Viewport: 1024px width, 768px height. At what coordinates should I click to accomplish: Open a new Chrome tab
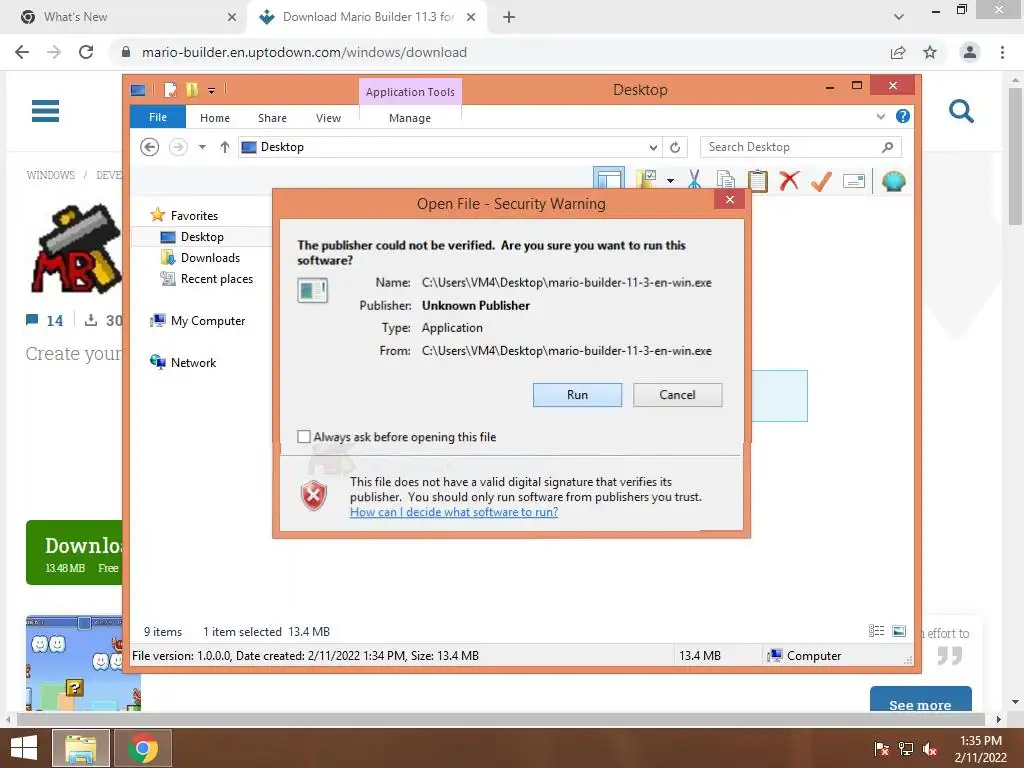pyautogui.click(x=509, y=17)
